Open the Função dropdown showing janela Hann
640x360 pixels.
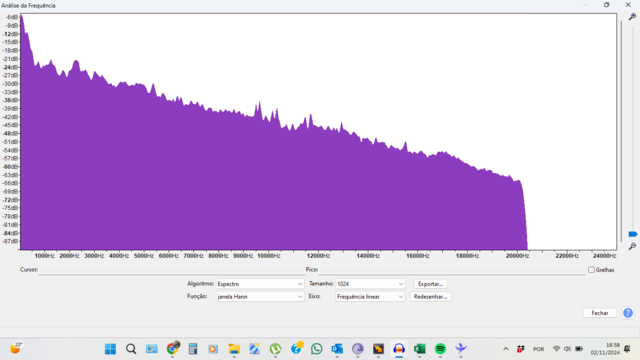pyautogui.click(x=260, y=297)
